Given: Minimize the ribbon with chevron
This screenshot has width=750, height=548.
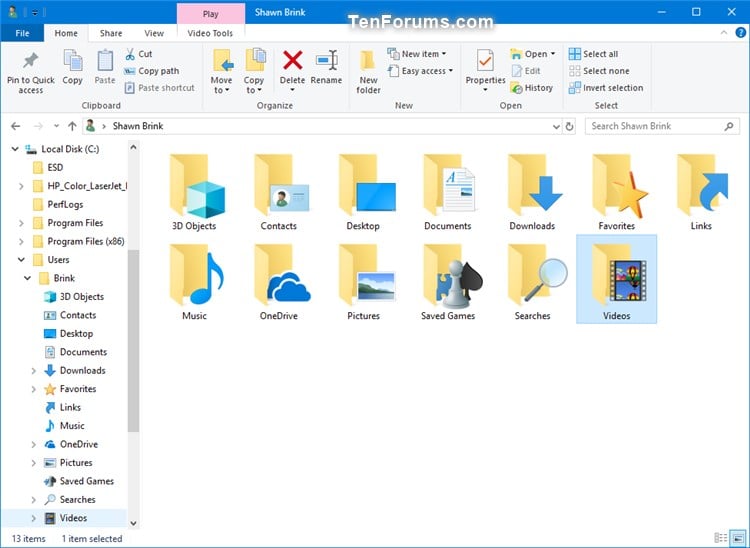Looking at the screenshot, I should (x=724, y=33).
